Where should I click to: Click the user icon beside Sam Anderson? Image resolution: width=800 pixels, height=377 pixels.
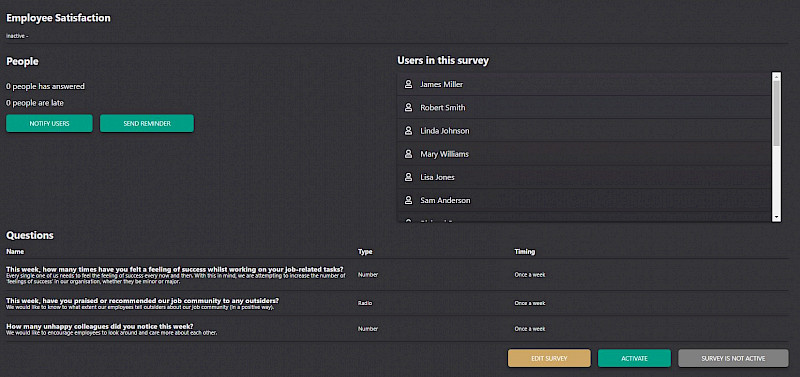pos(408,200)
